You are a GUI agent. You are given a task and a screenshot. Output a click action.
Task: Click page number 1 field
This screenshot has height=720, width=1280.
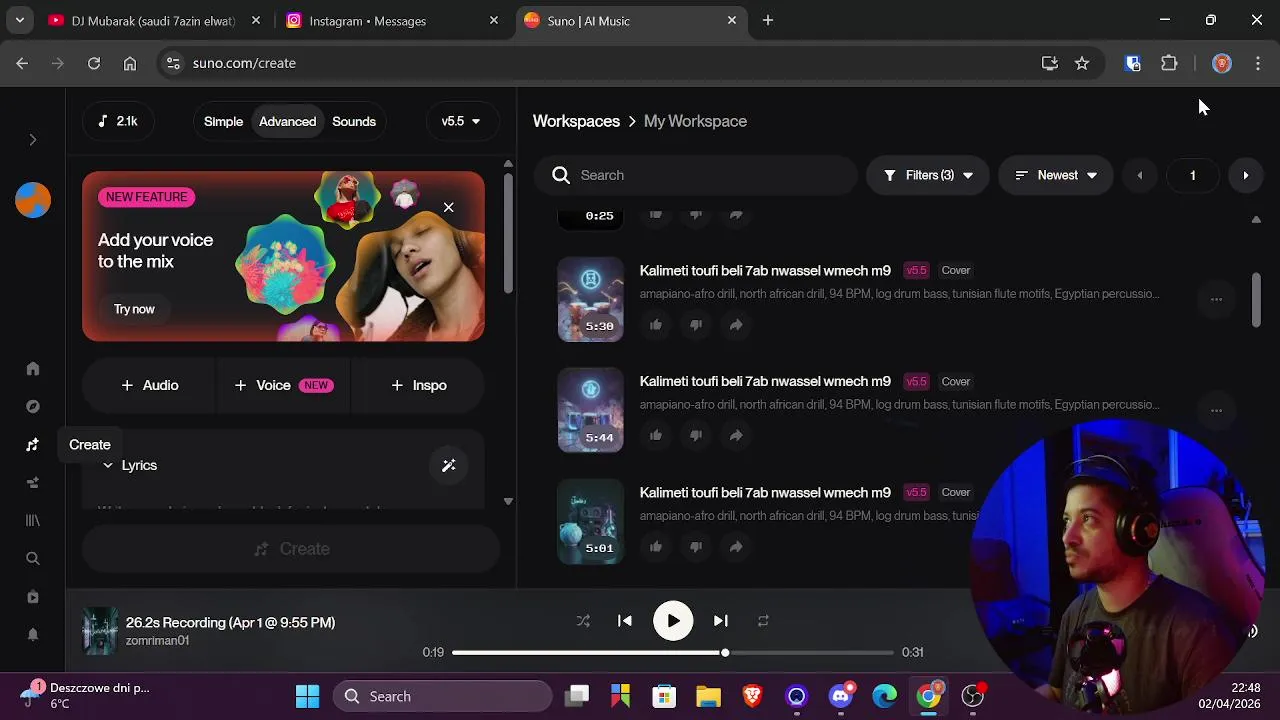pyautogui.click(x=1192, y=175)
